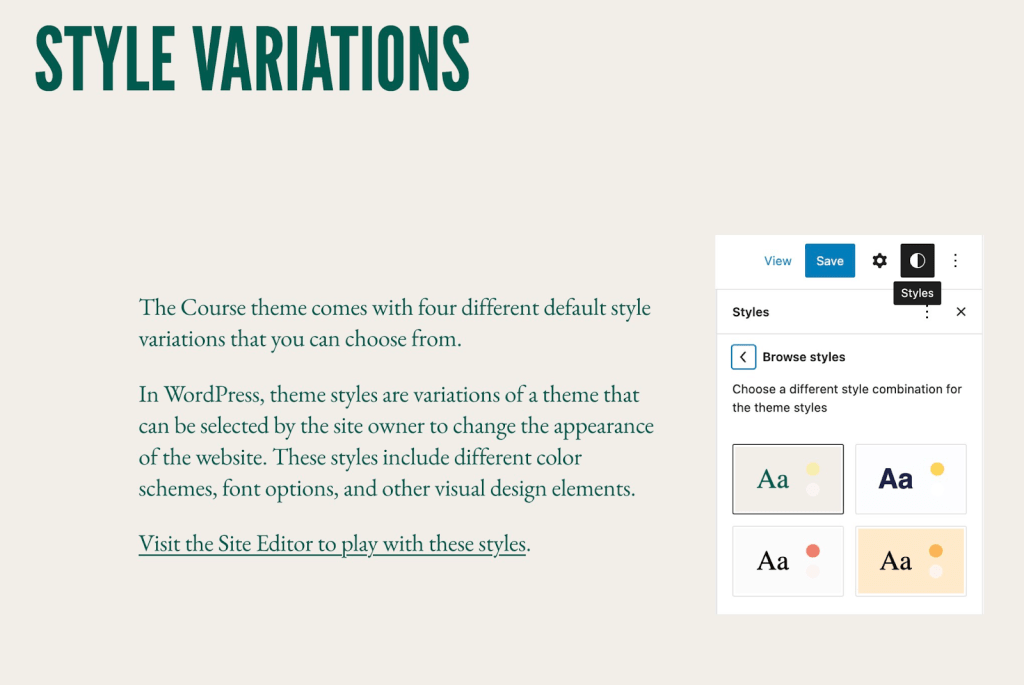Enable the red accent style variation

pos(788,560)
